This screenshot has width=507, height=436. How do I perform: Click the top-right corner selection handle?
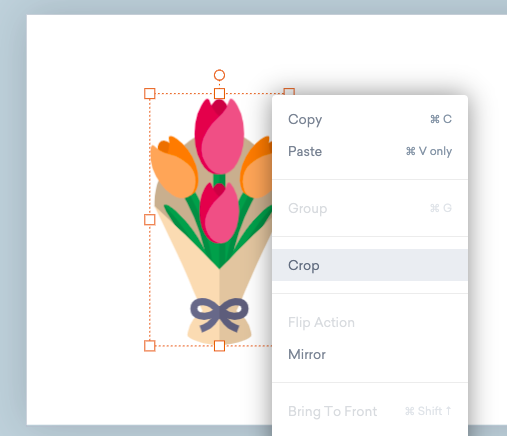(289, 91)
